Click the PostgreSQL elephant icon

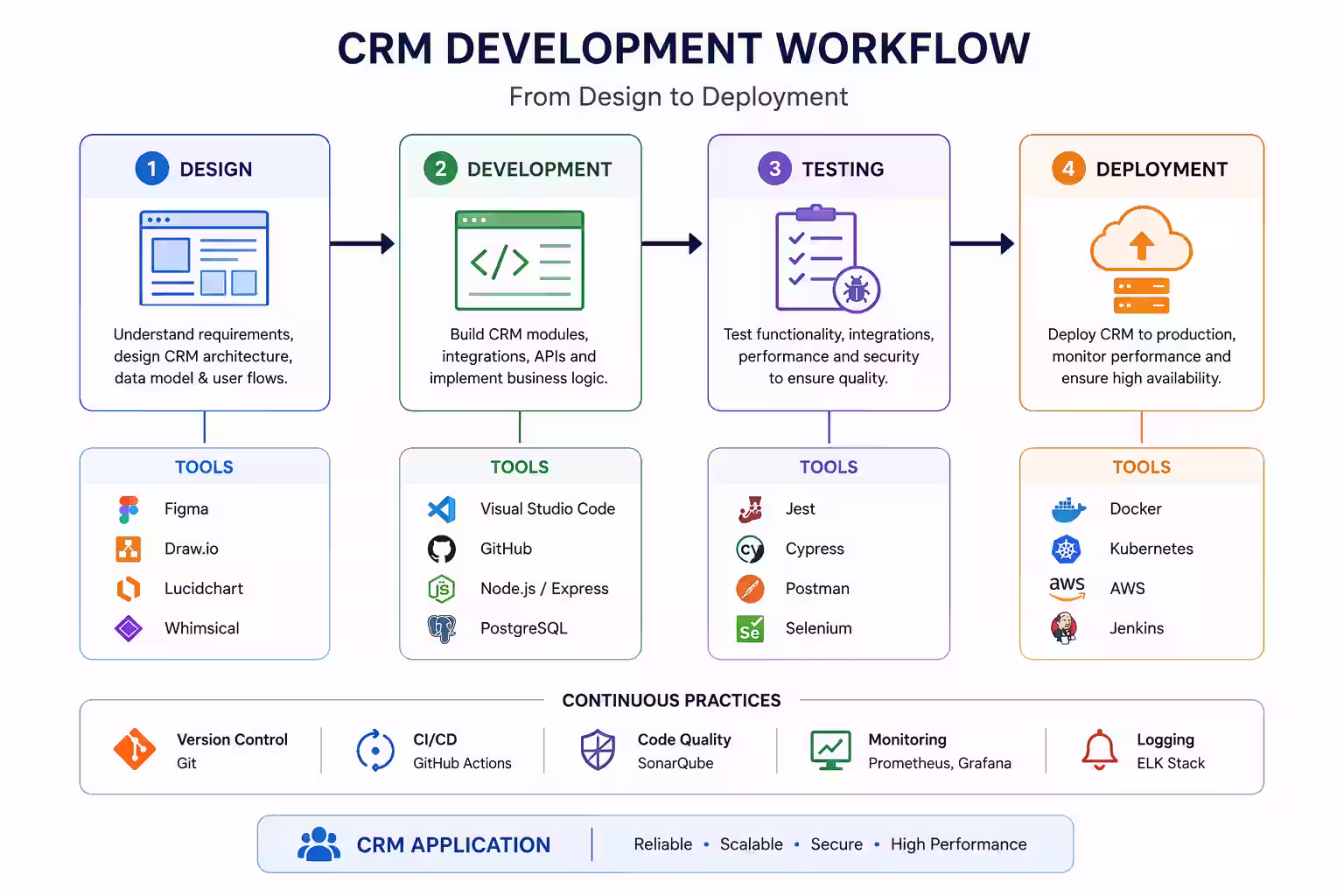point(442,628)
